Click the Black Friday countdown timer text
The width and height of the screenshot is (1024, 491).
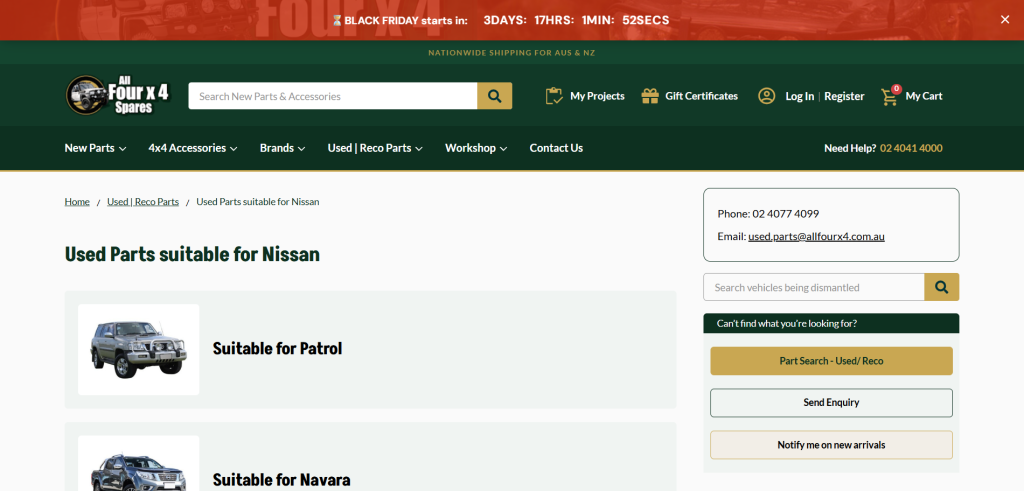[577, 20]
